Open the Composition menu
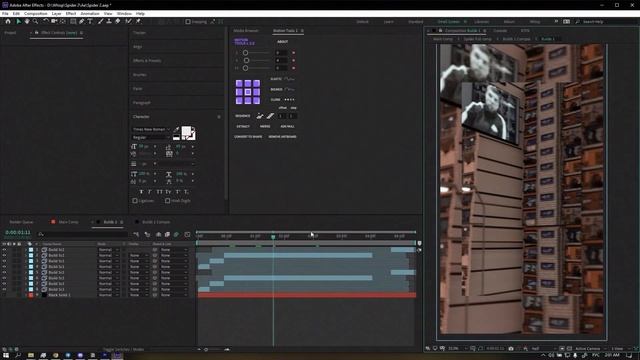The height and width of the screenshot is (360, 640). point(36,13)
